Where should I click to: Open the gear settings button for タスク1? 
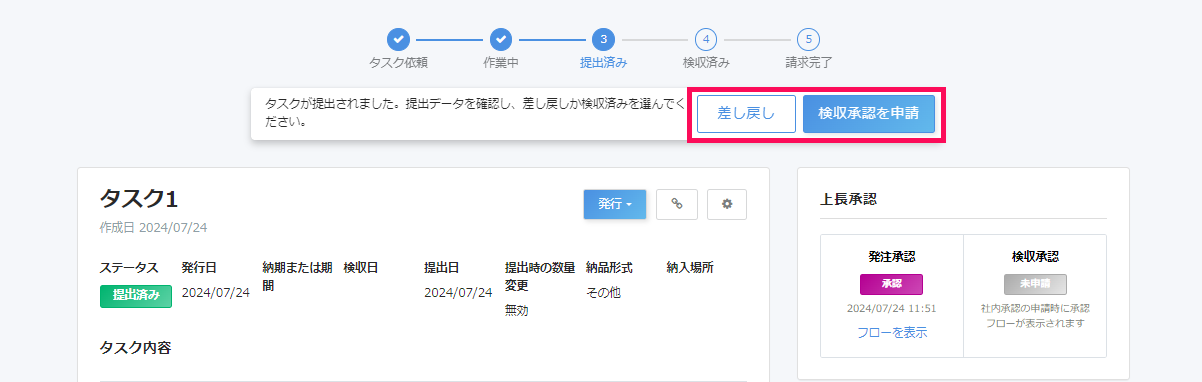pos(727,204)
